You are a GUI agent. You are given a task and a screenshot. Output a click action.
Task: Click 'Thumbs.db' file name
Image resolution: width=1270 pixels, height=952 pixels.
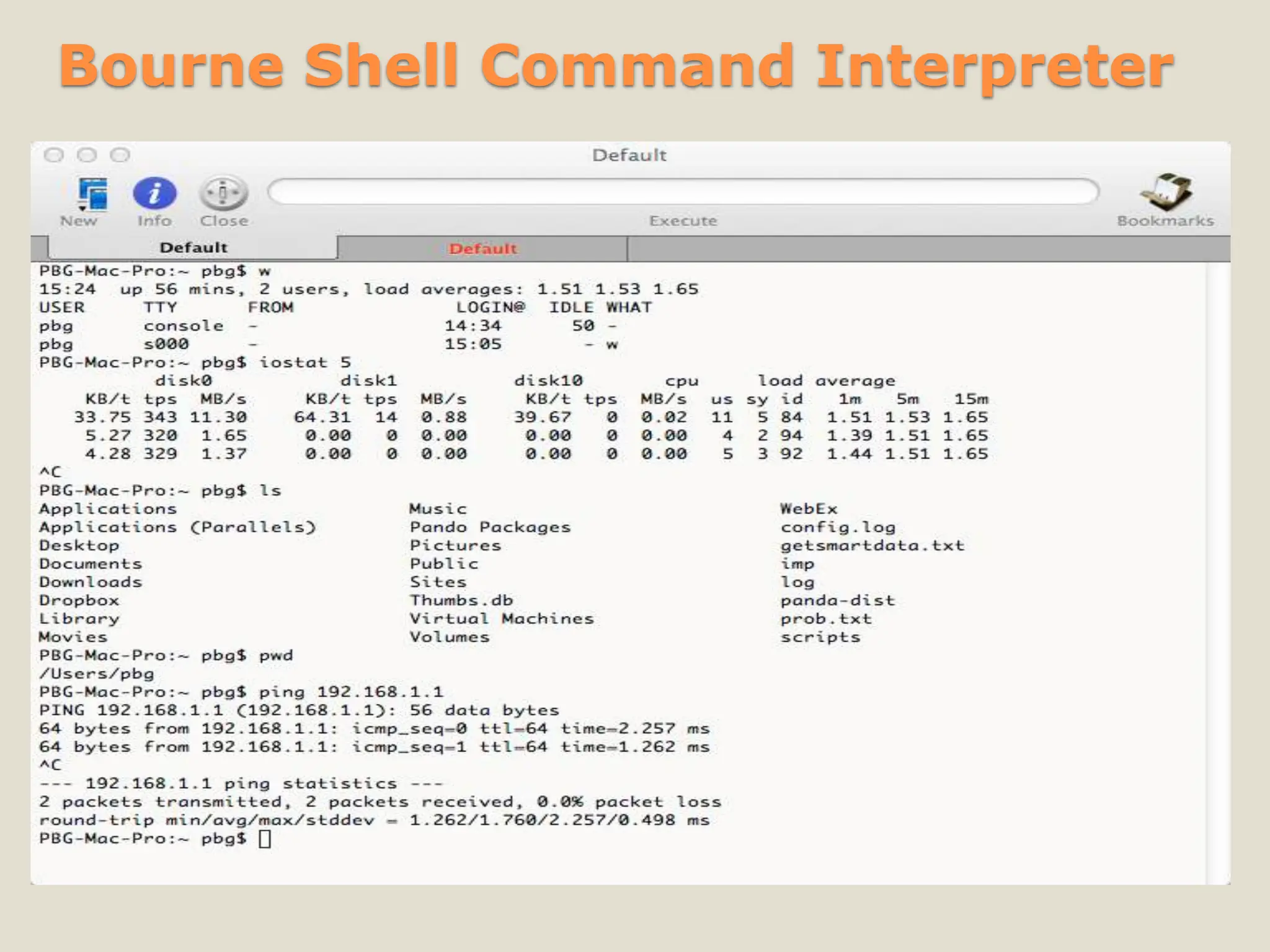coord(461,601)
